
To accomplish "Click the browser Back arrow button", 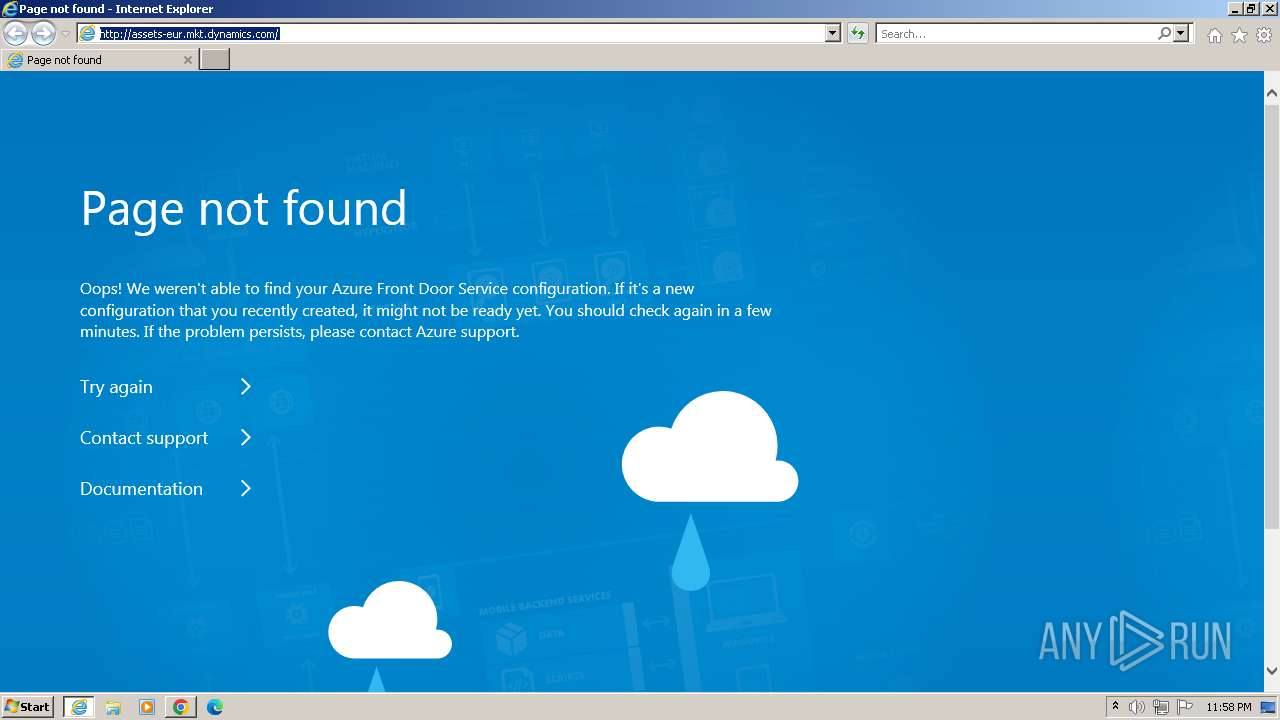I will [15, 33].
